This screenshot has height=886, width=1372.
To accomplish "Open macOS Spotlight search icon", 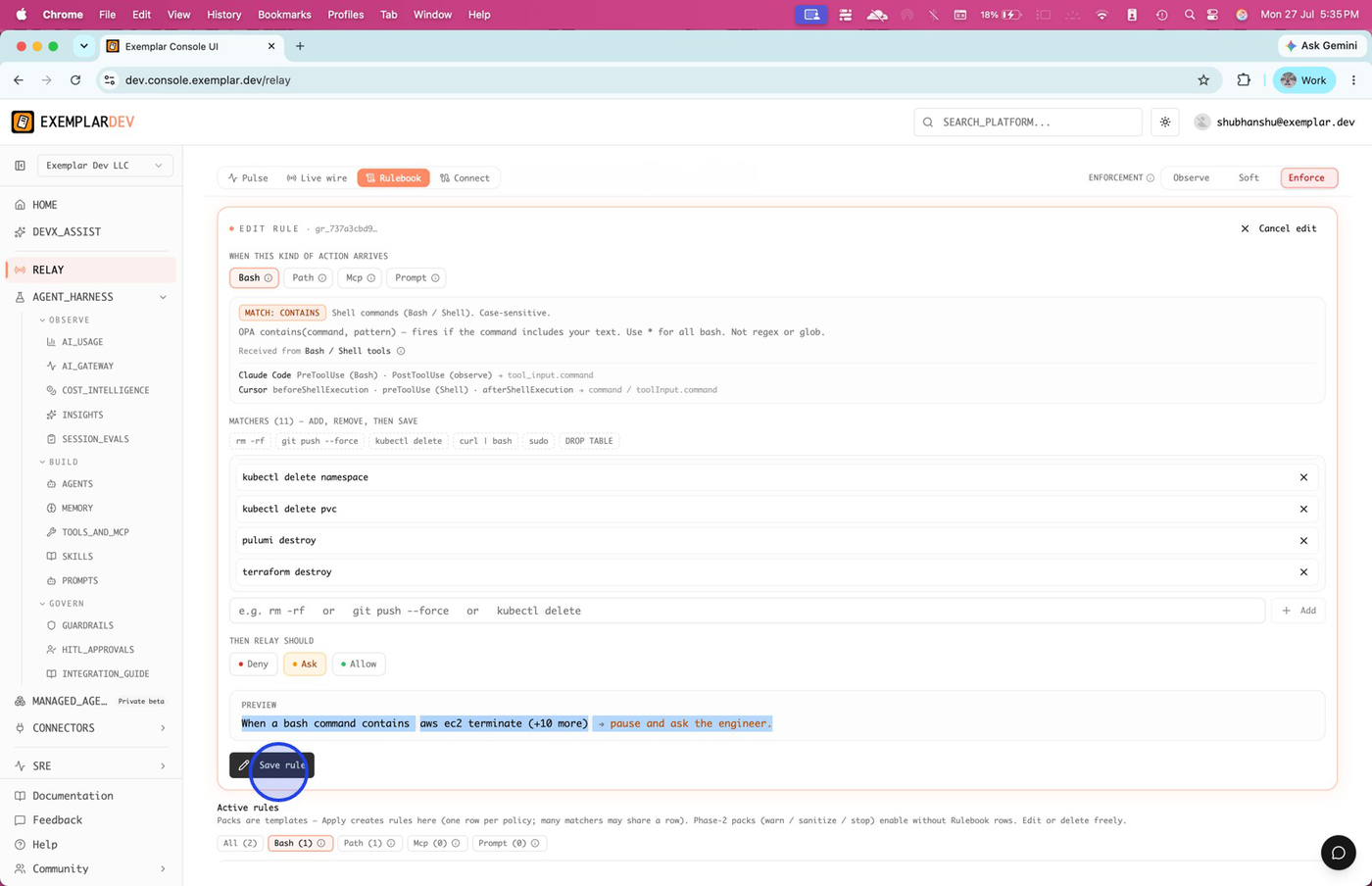I will [1189, 15].
